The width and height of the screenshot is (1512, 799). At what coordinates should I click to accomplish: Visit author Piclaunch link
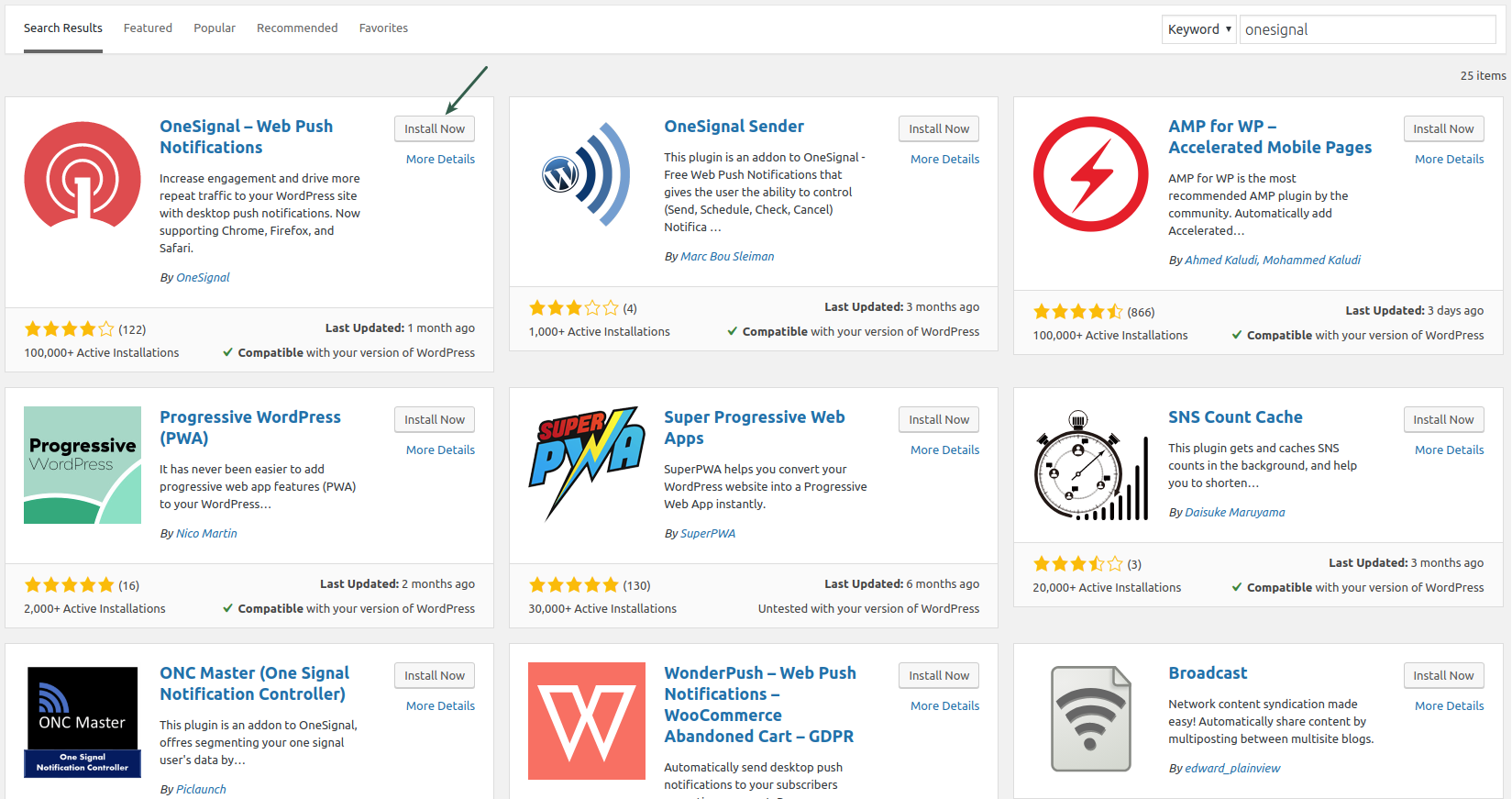coord(201,789)
